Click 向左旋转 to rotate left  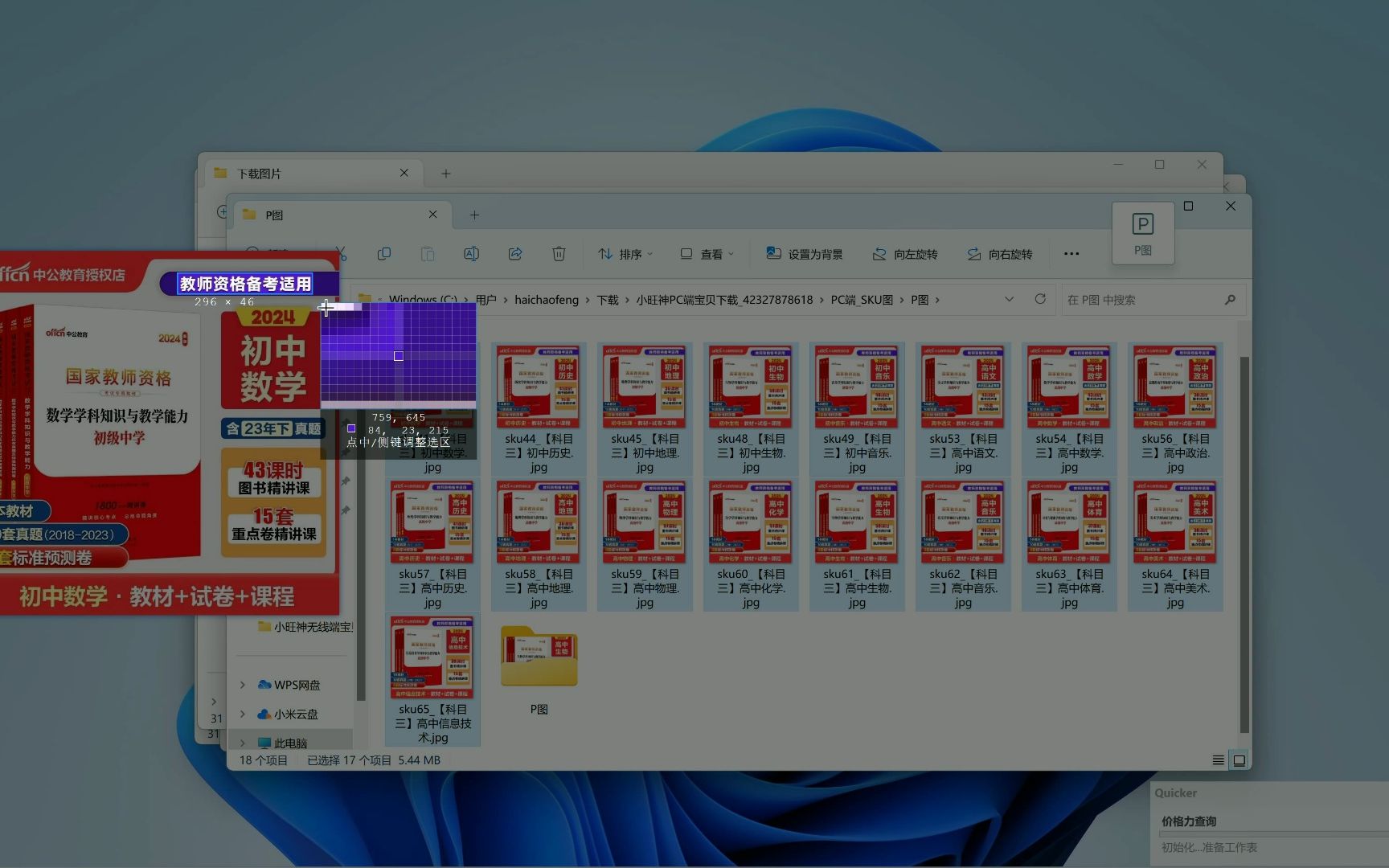(906, 254)
